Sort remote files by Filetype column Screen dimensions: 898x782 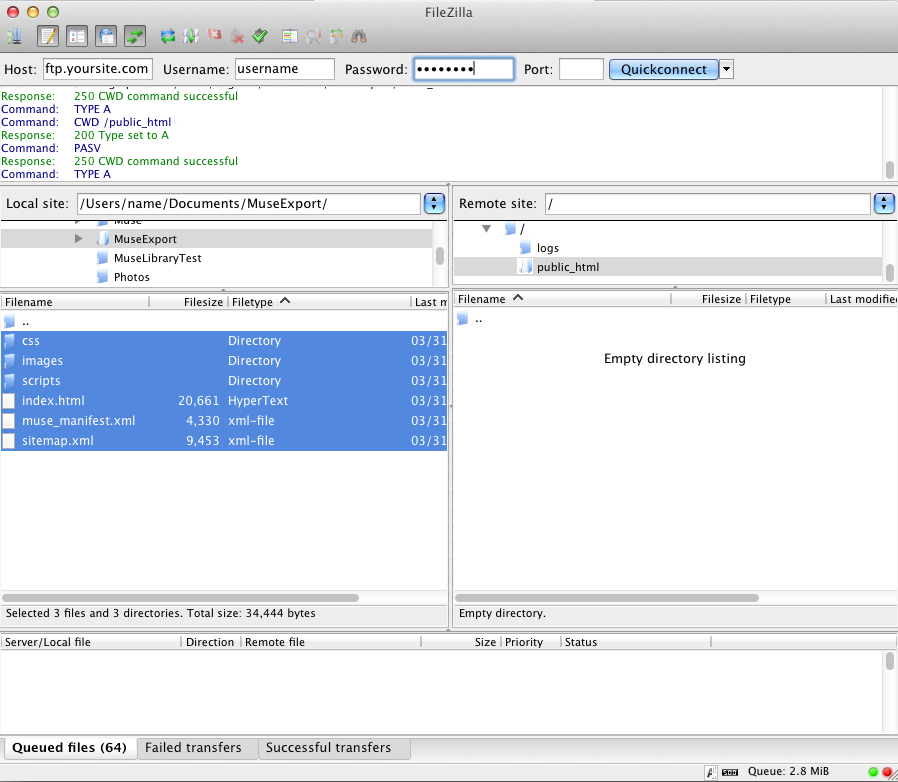coord(786,299)
